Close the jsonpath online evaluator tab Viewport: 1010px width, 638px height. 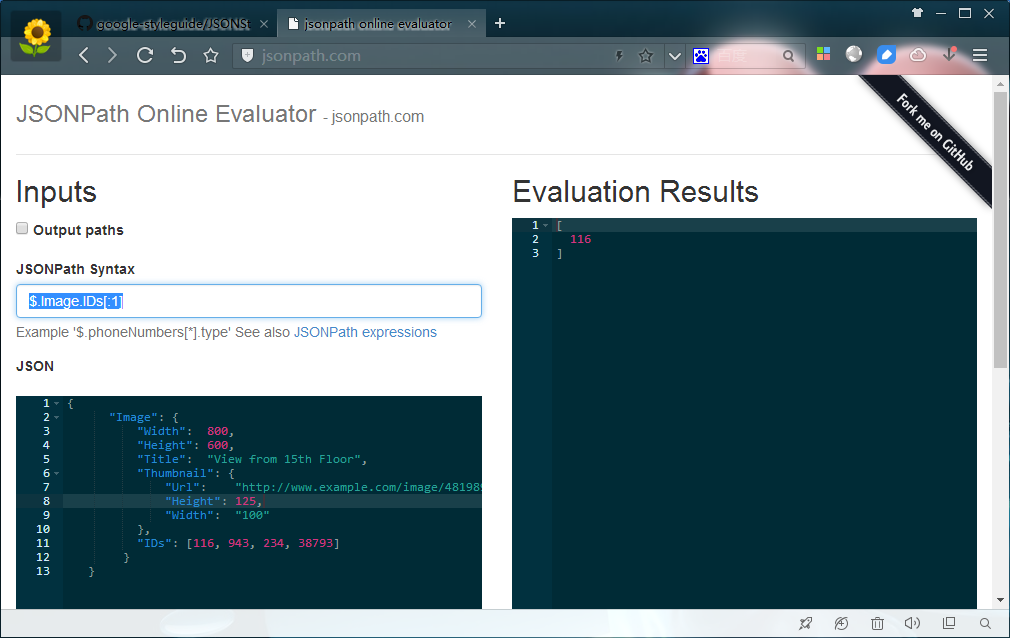tap(472, 24)
